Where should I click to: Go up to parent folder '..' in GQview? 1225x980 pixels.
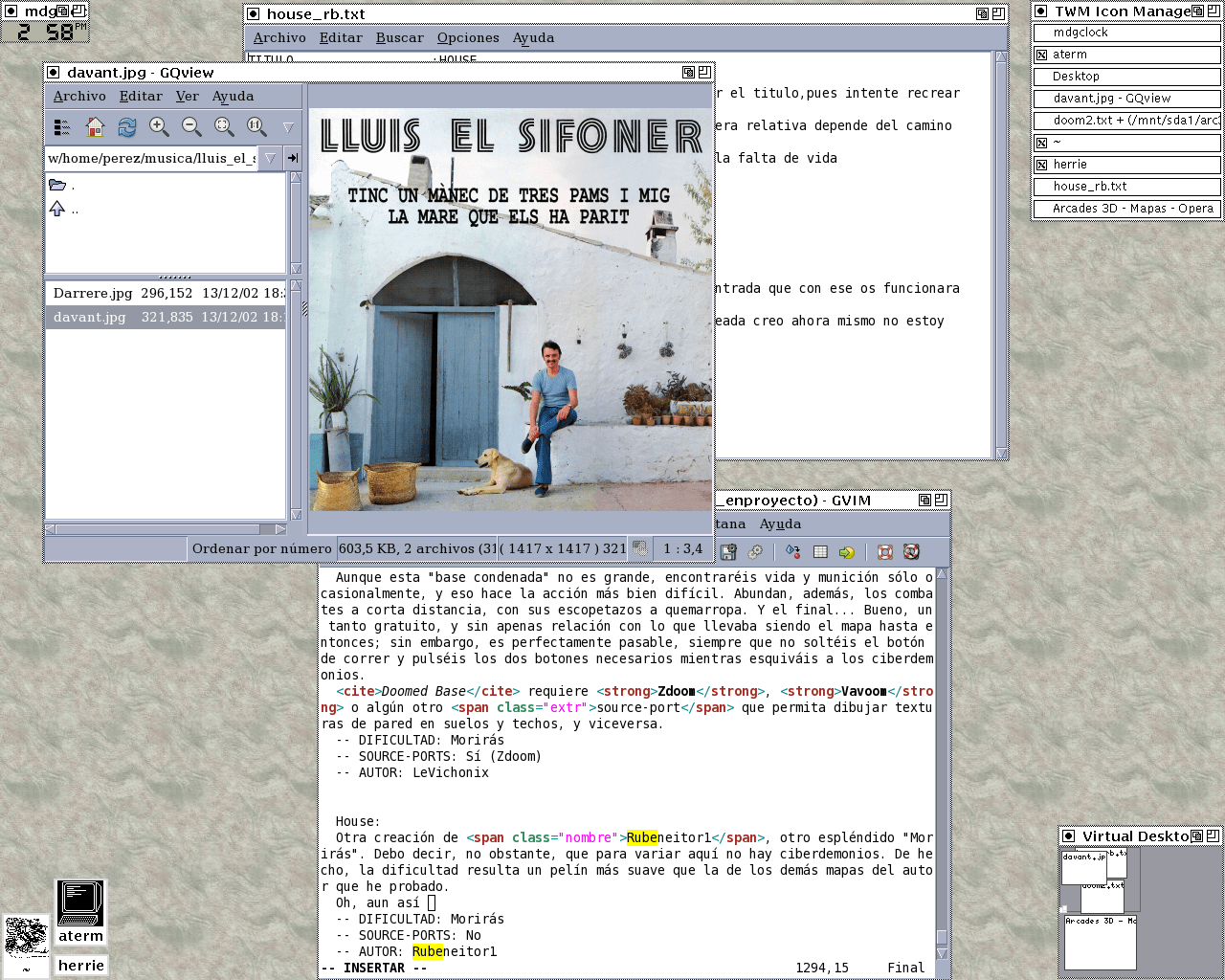pyautogui.click(x=165, y=209)
